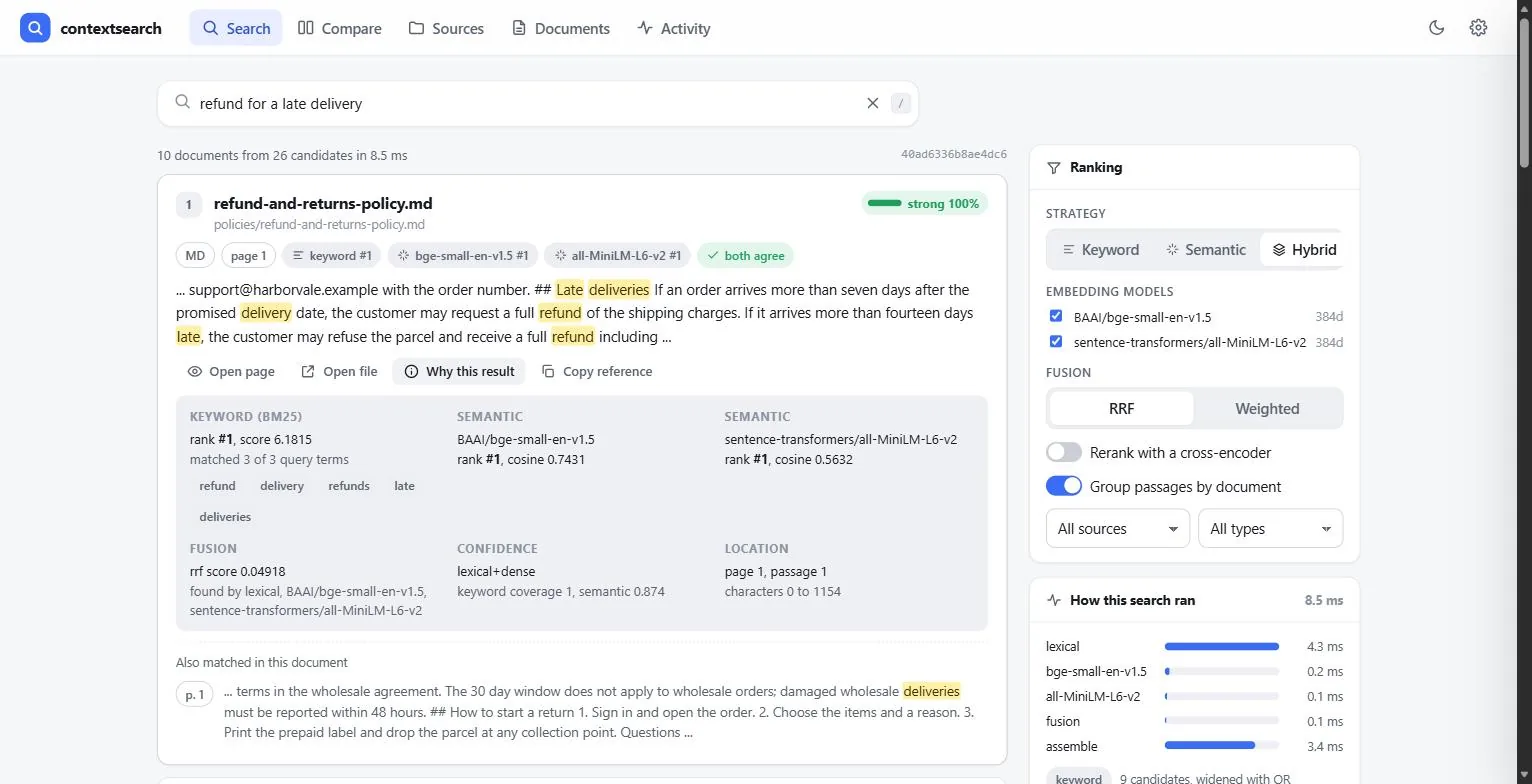Image resolution: width=1532 pixels, height=784 pixels.
Task: Toggle dark mode moon icon
Action: 1437,28
